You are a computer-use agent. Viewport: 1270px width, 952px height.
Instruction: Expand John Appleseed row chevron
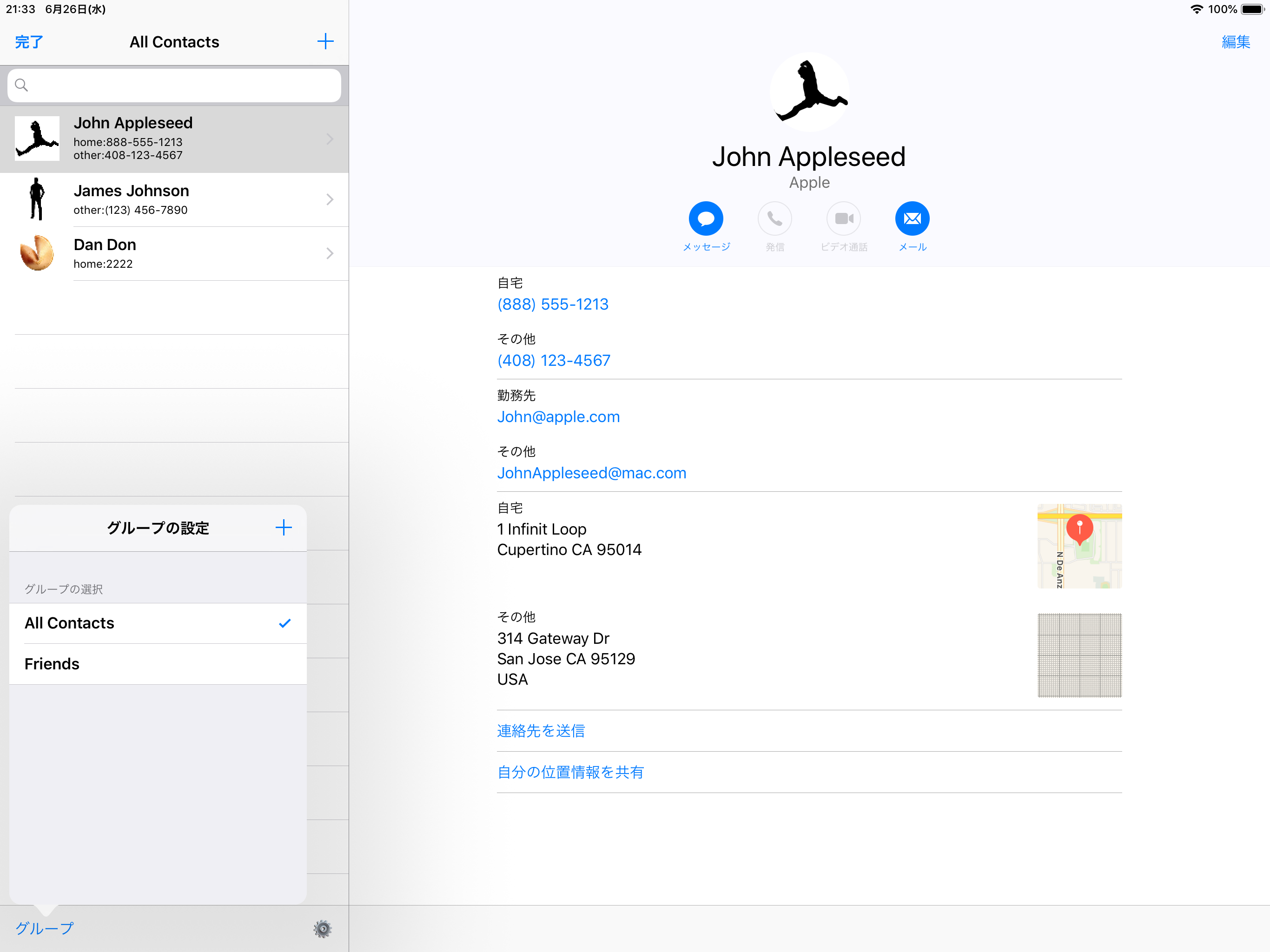(330, 139)
